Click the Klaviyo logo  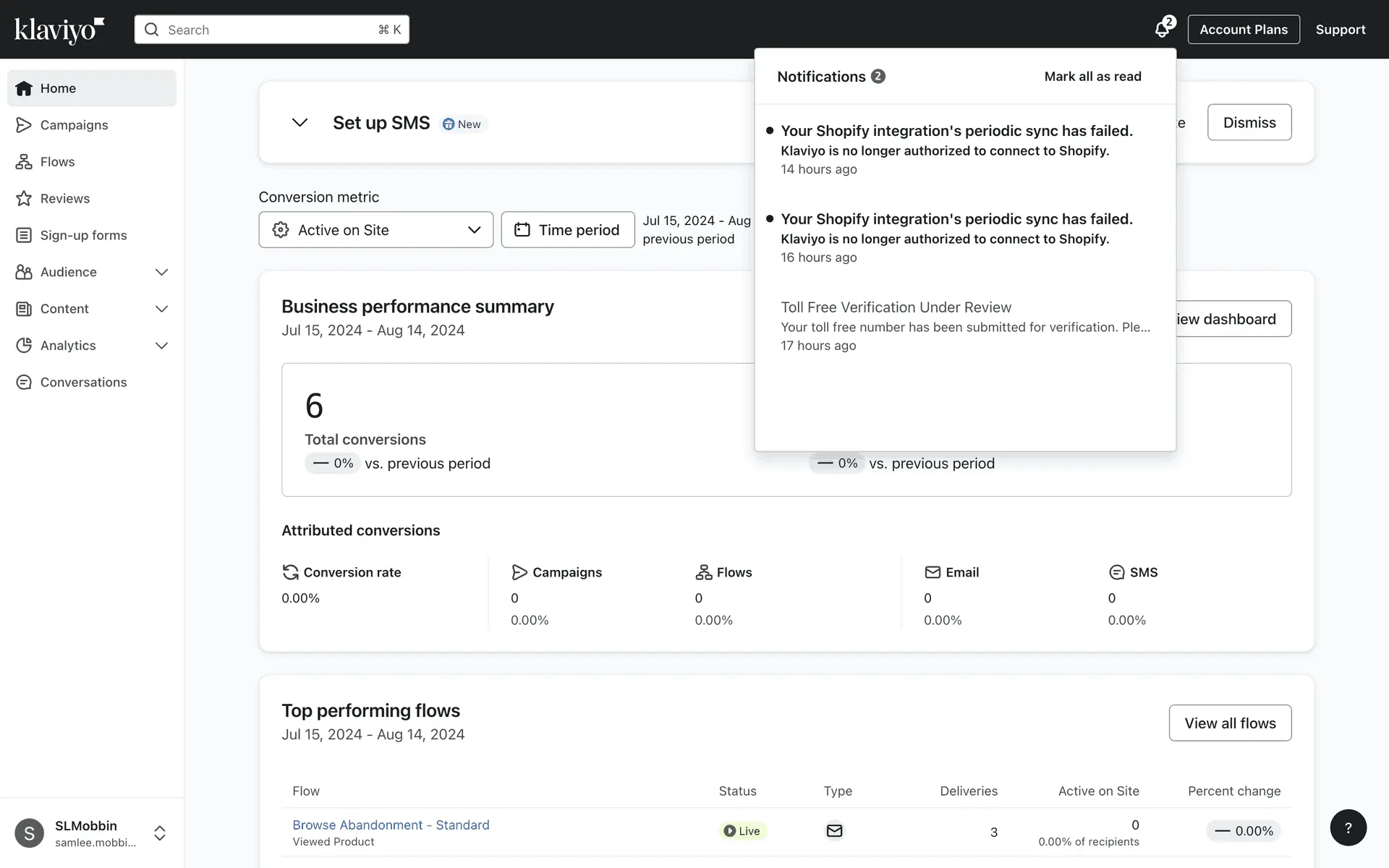pyautogui.click(x=59, y=30)
